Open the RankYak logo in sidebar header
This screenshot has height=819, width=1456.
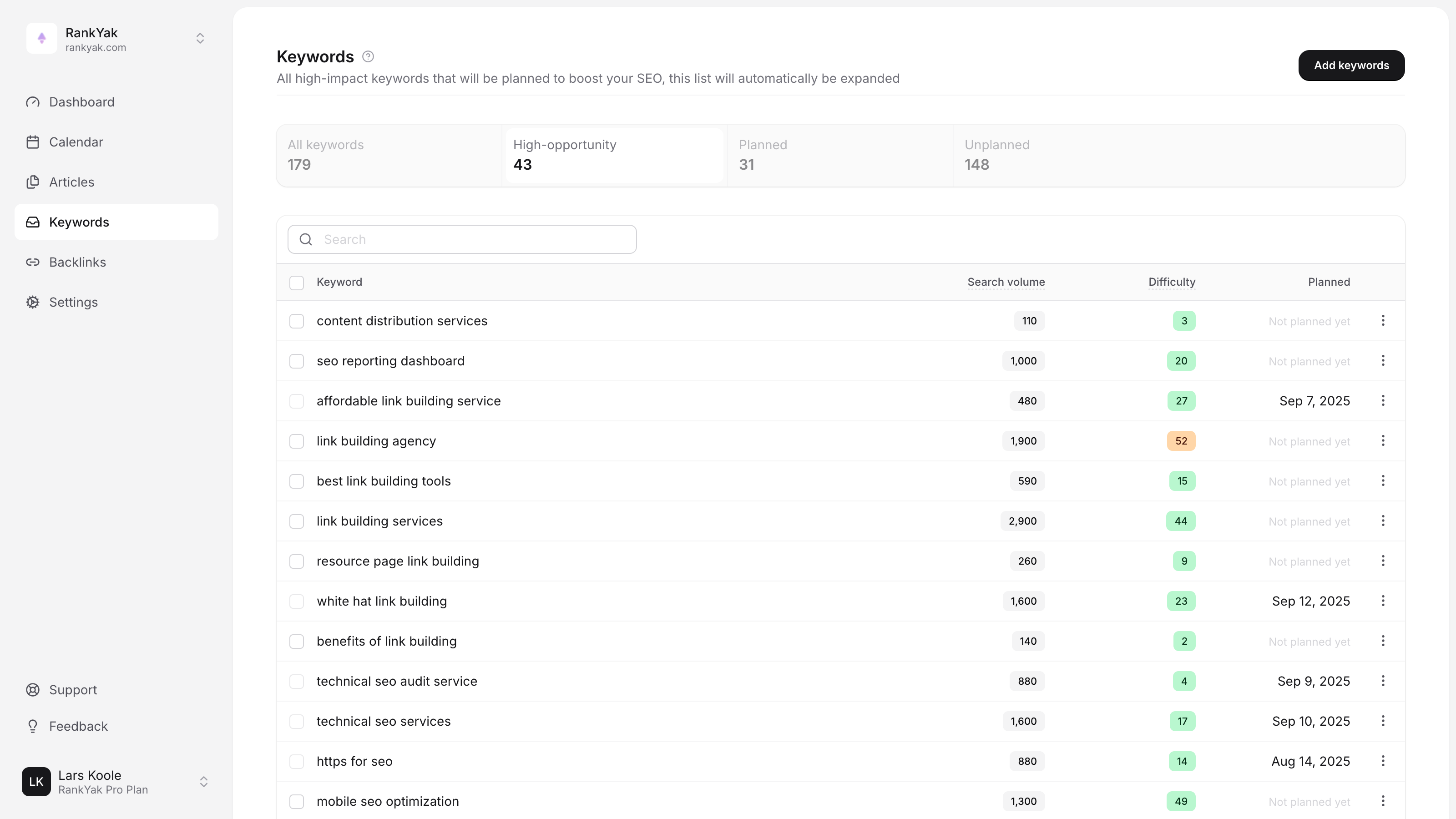(42, 38)
